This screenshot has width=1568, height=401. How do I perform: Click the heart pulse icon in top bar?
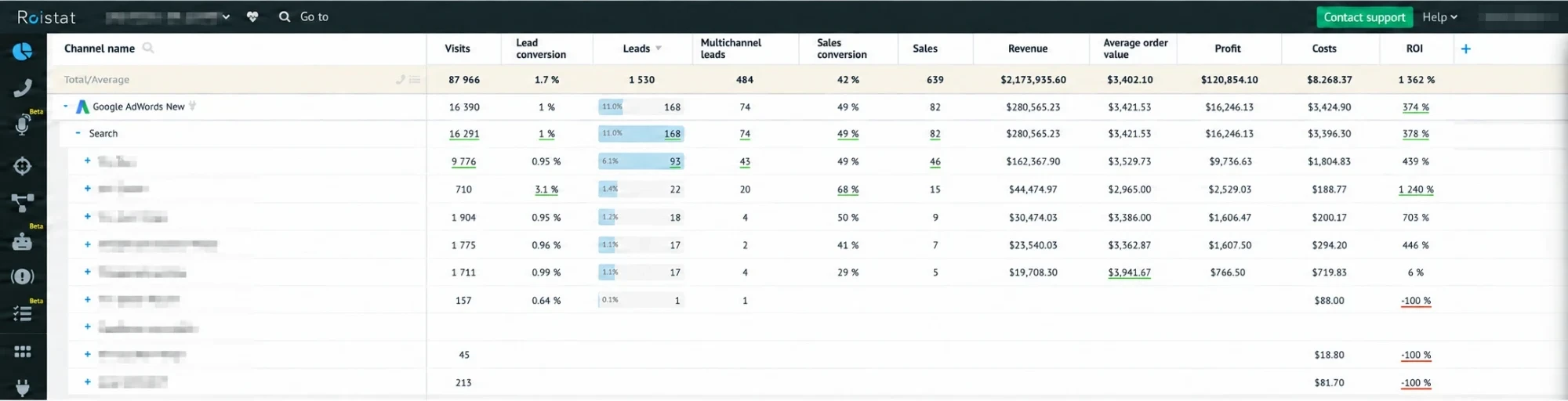tap(252, 16)
